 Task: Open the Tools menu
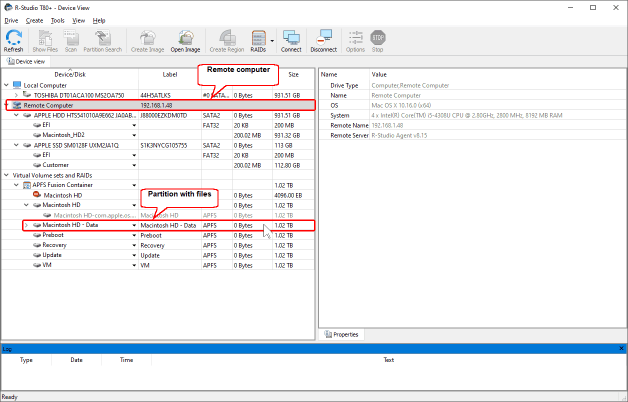pyautogui.click(x=58, y=20)
